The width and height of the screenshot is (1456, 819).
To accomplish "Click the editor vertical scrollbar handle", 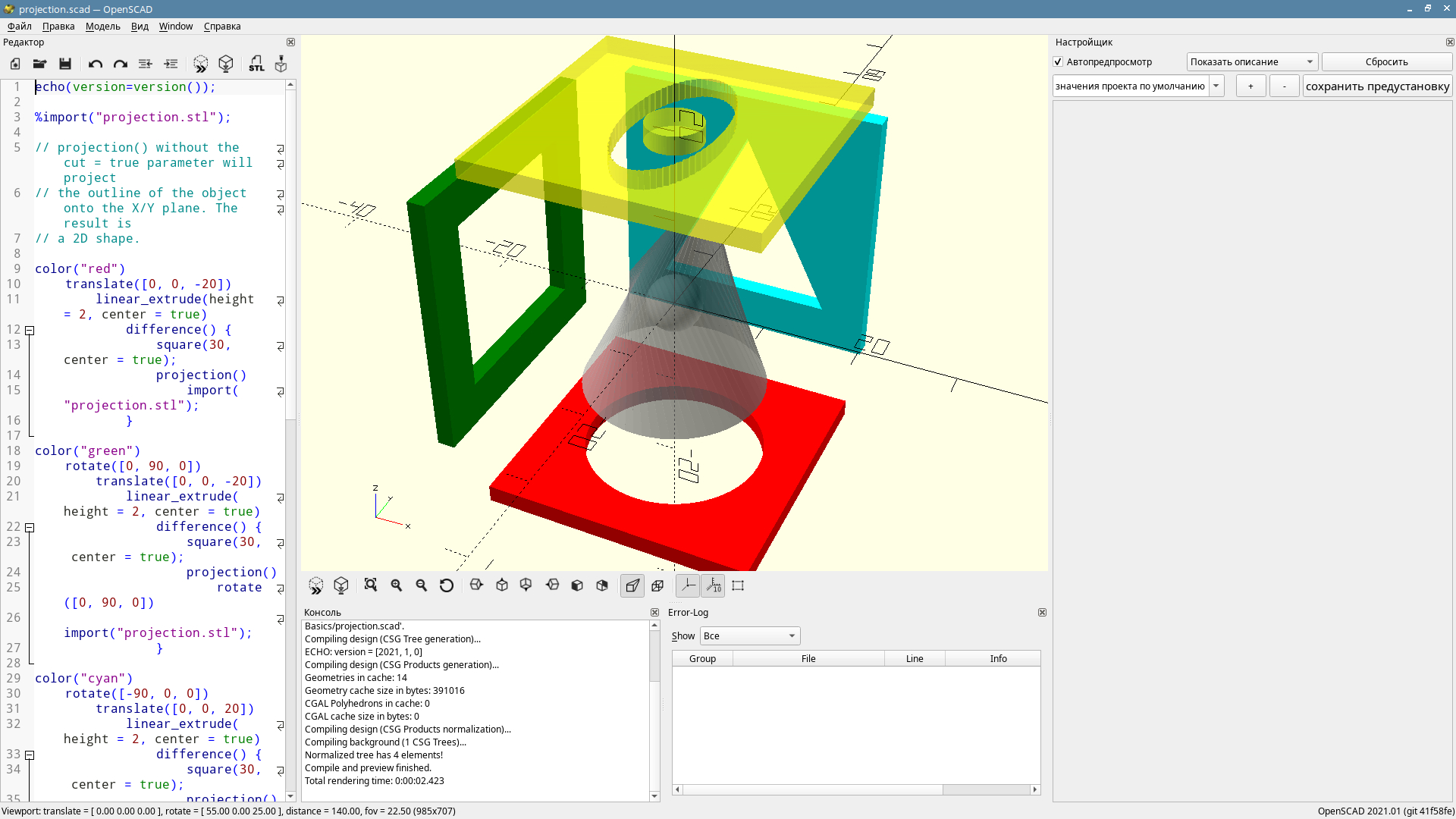I will point(290,255).
